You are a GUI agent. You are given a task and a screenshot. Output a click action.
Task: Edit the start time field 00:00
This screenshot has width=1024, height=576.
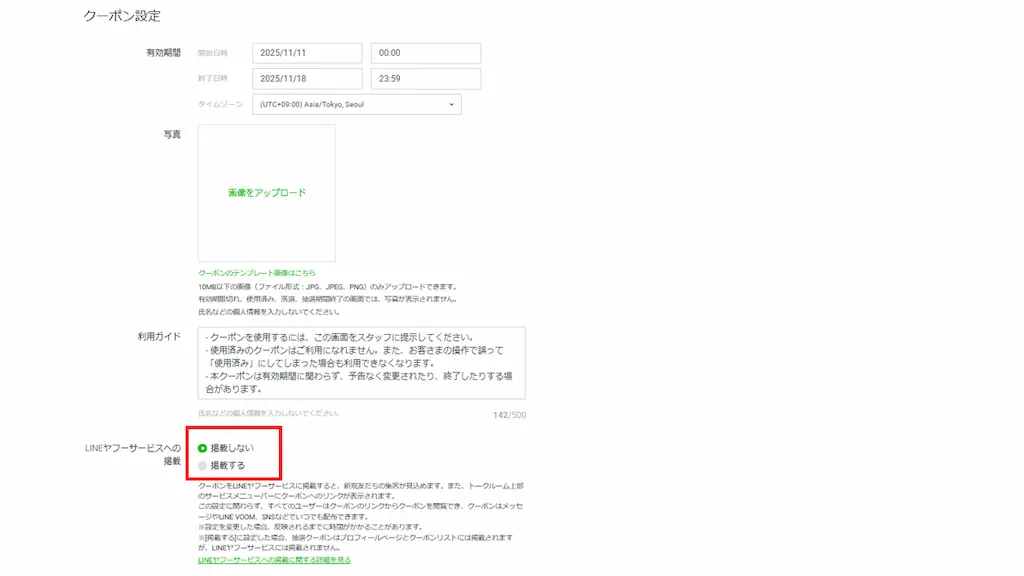[x=425, y=52]
